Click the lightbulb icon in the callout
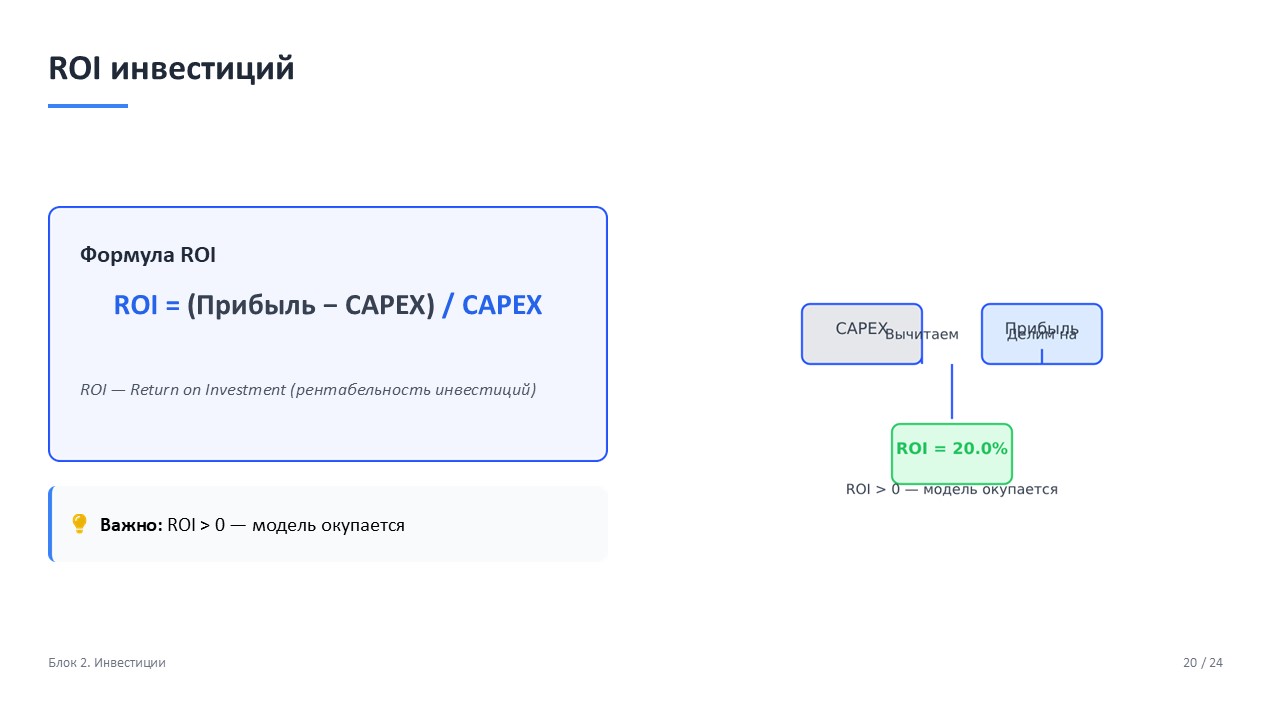Viewport: 1280px width, 720px height. (x=80, y=524)
